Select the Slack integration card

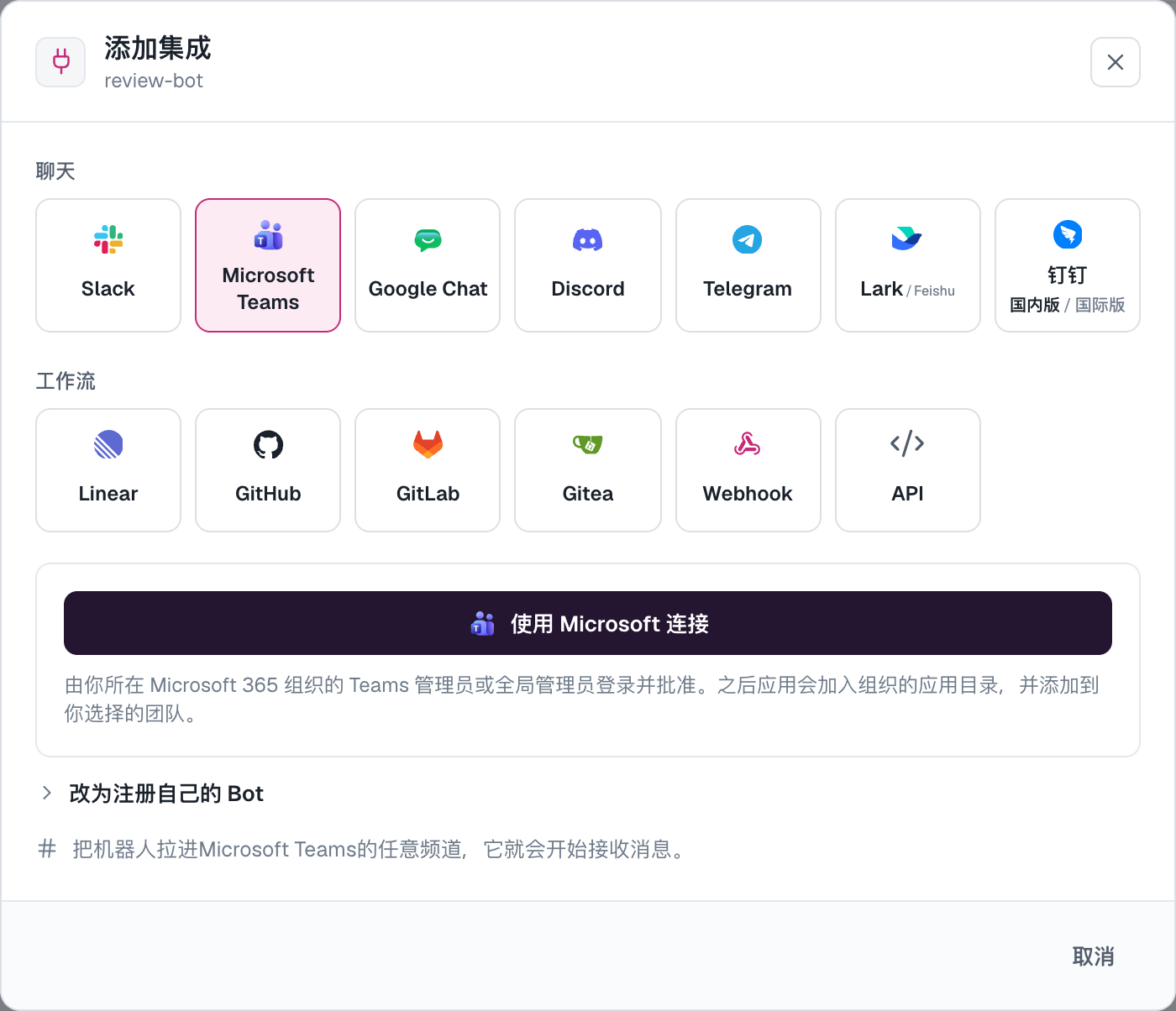108,265
